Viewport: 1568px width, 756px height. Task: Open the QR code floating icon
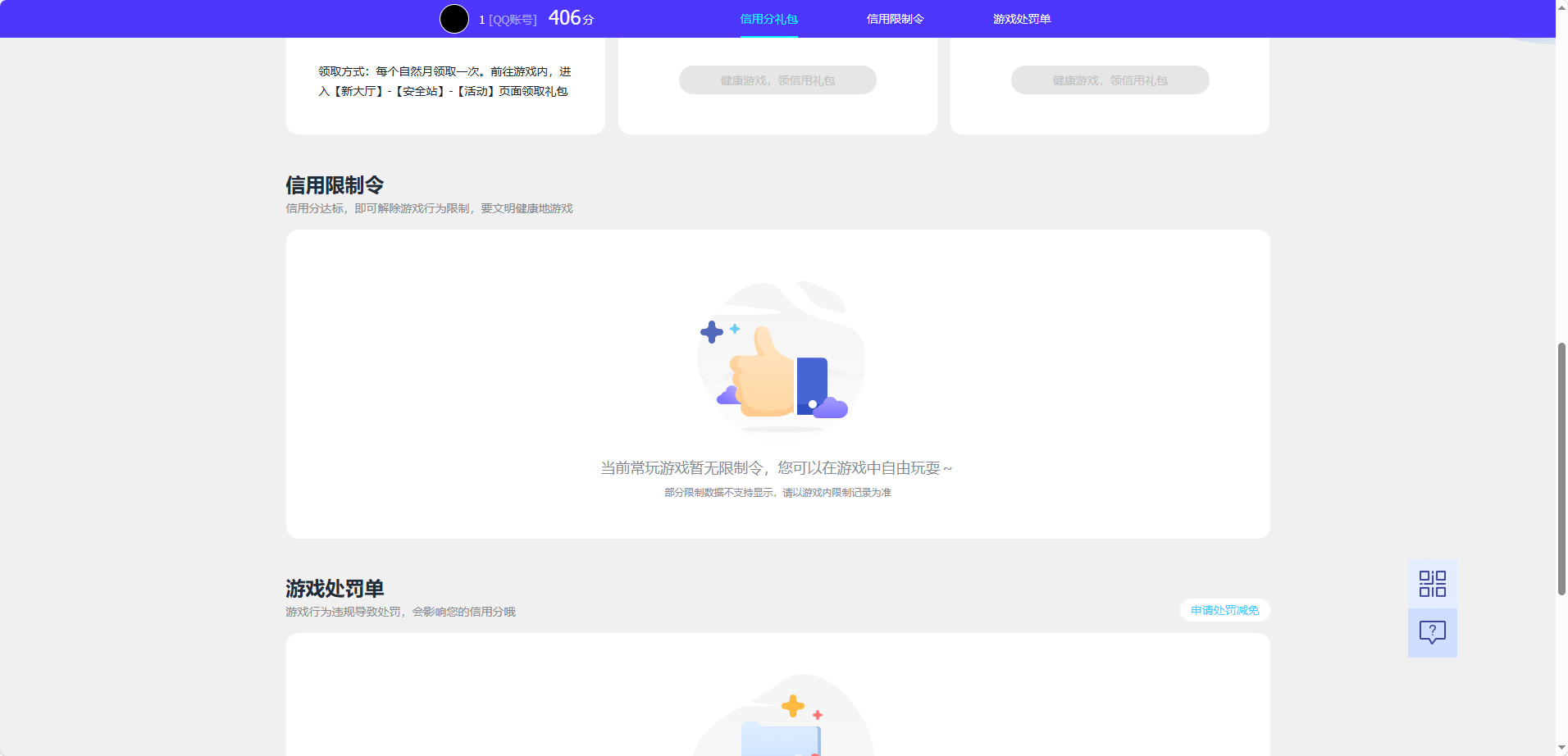click(1432, 584)
